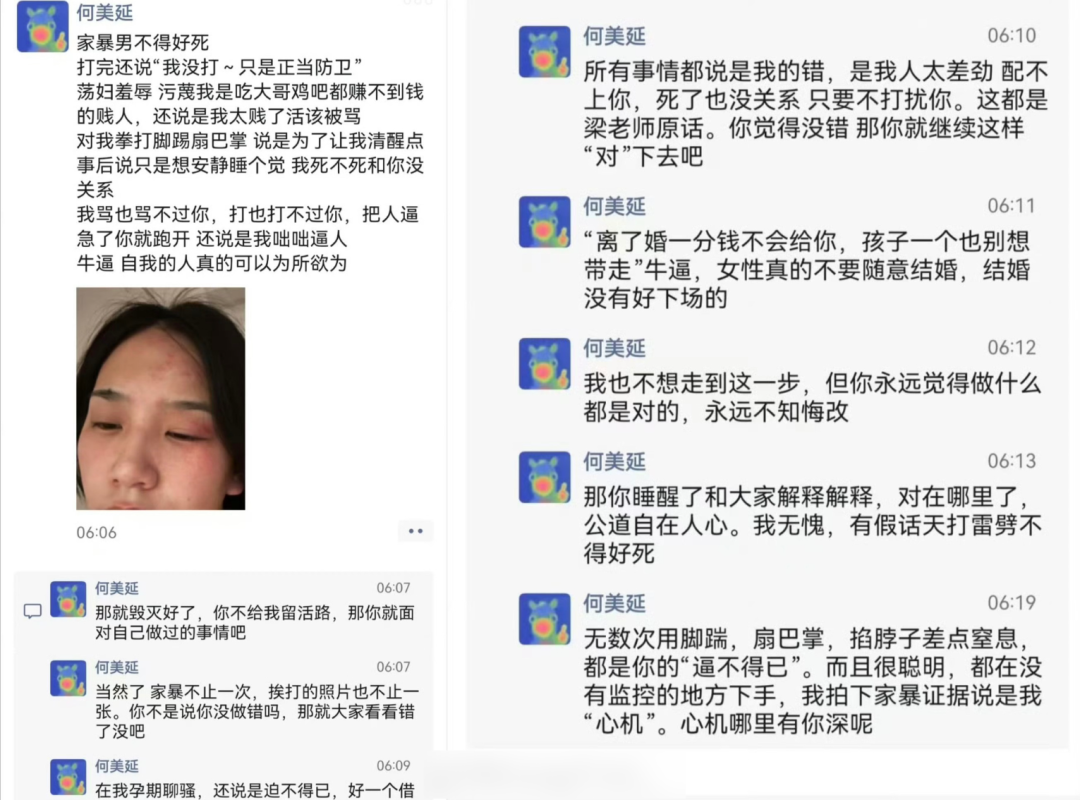Open the 何美延 name on the 06:09 reply
Image resolution: width=1080 pixels, height=800 pixels.
[116, 766]
